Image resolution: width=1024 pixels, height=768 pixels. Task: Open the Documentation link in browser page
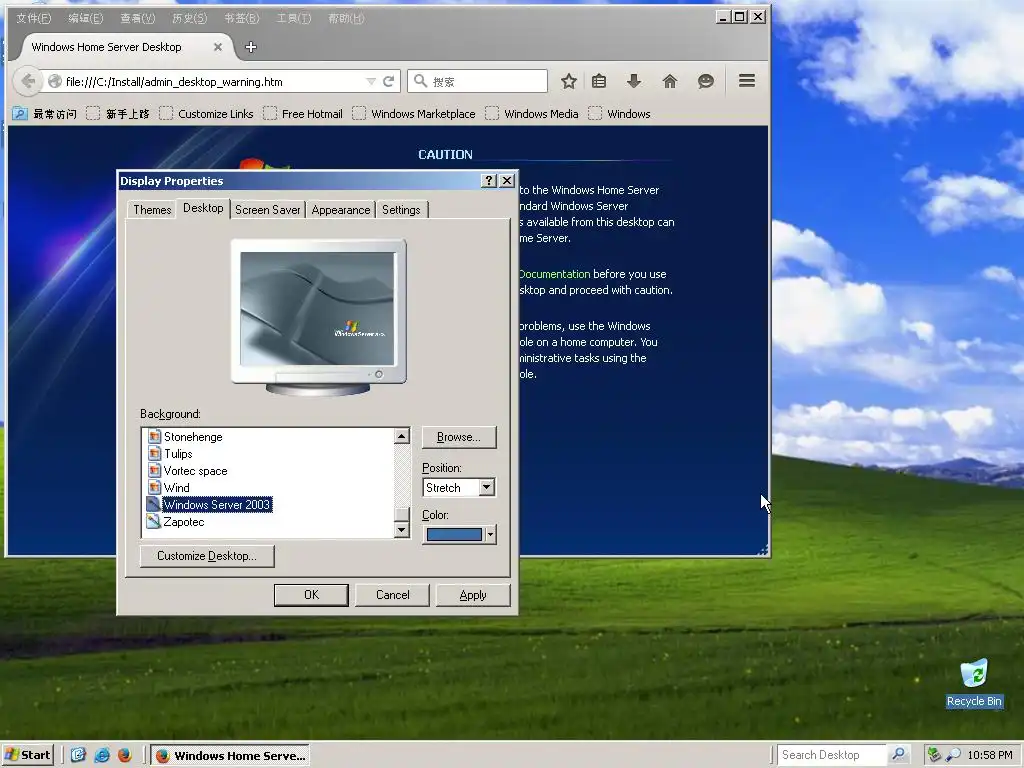tap(554, 274)
